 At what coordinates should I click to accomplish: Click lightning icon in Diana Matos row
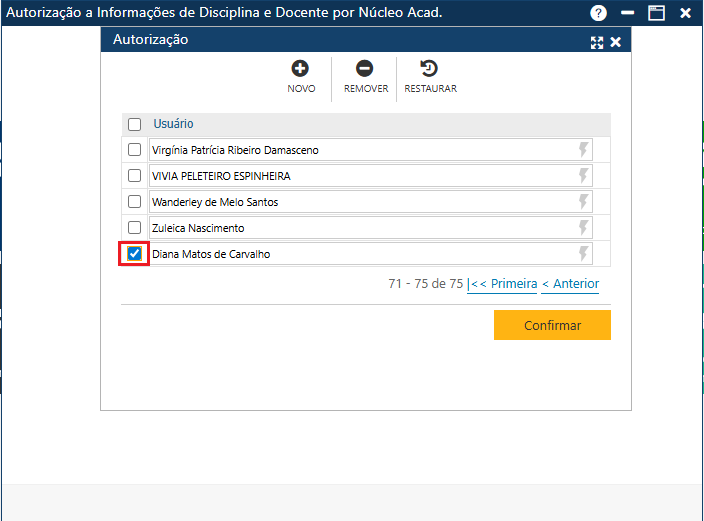click(x=584, y=254)
